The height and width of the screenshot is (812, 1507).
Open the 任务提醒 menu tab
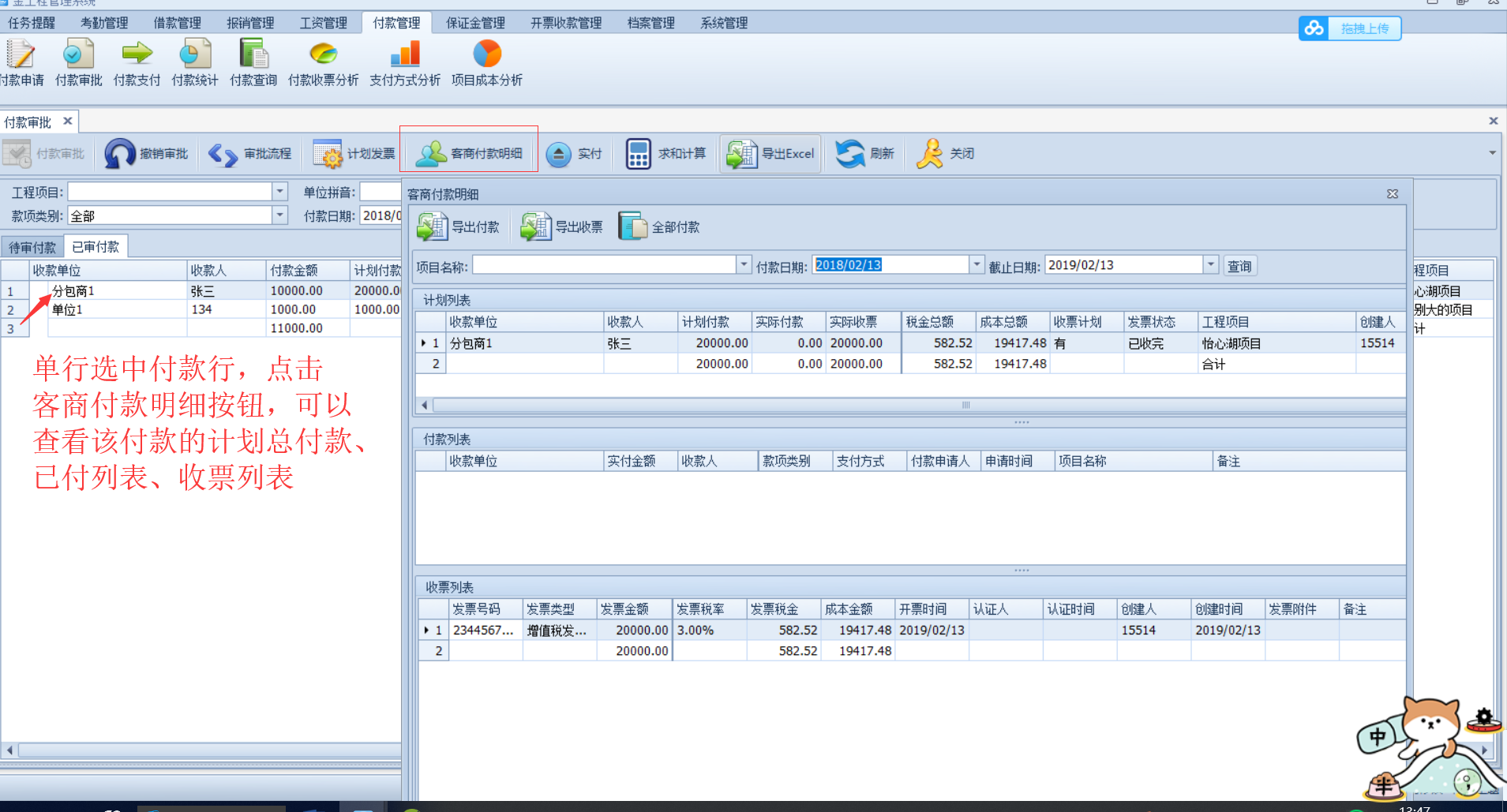click(x=32, y=23)
